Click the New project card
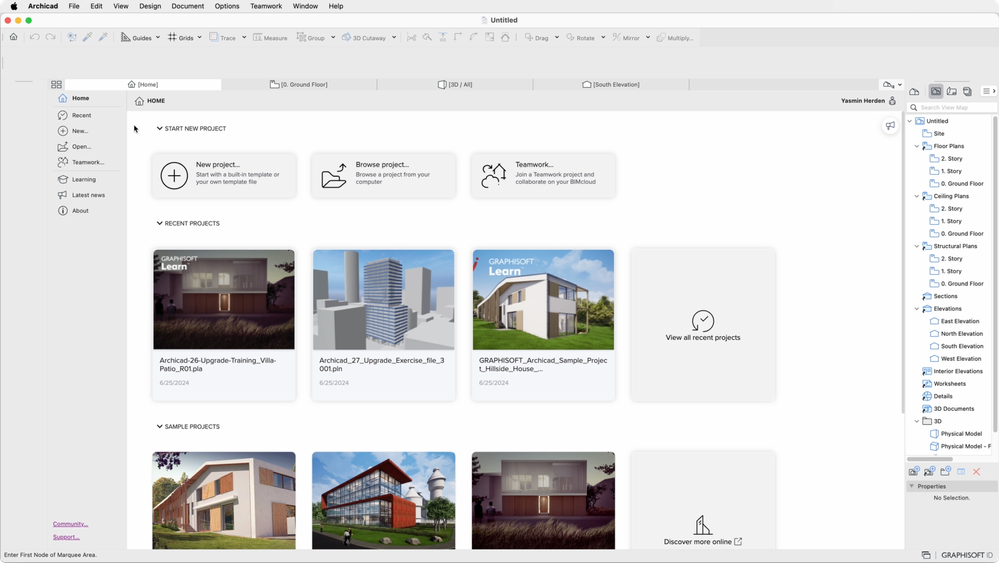 click(x=224, y=175)
